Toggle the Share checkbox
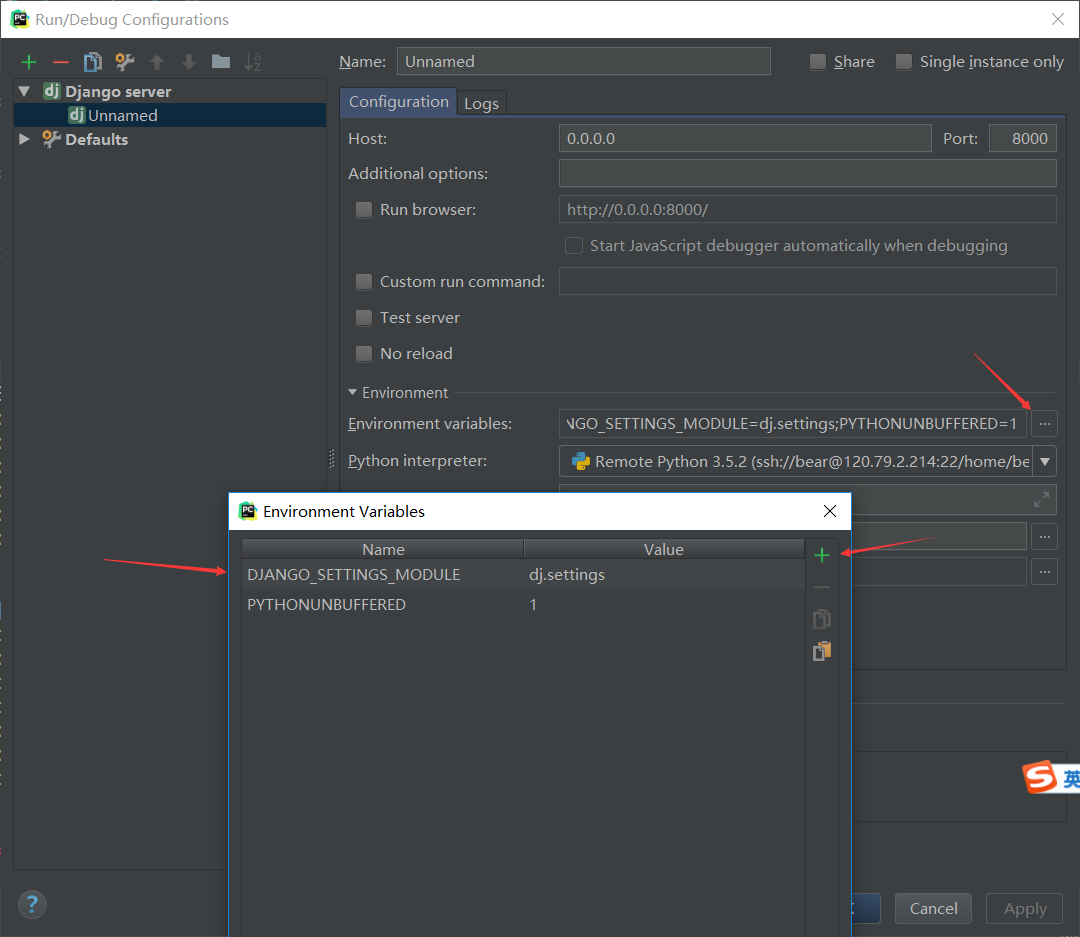This screenshot has width=1080, height=937. tap(818, 62)
